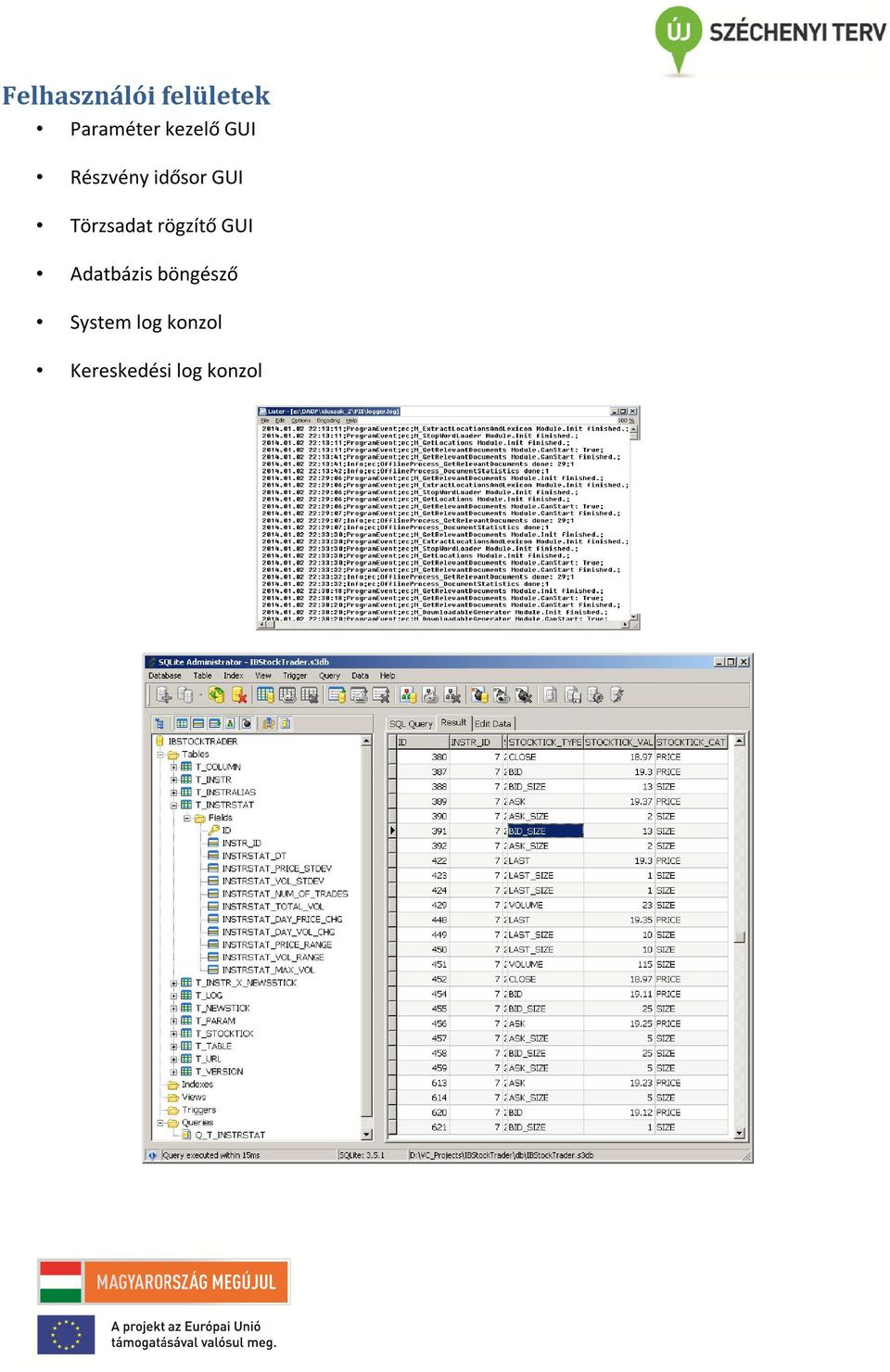Select the highlighted BID_SIZE cell in row 391
This screenshot has width=890, height=1372.
545,831
